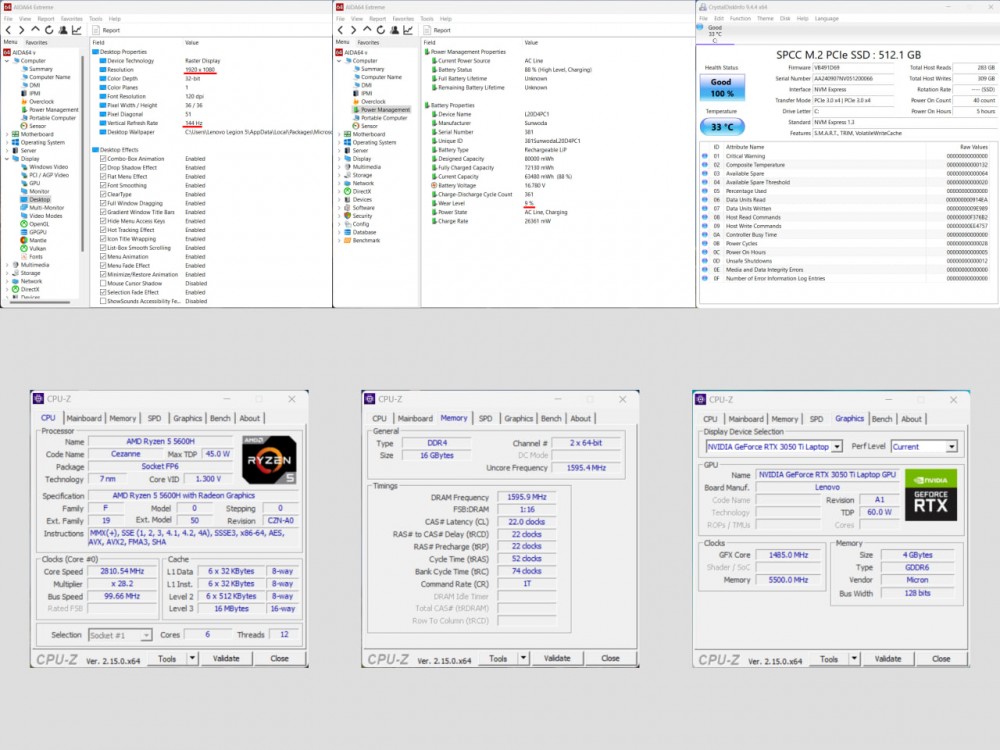Open the Function menu in CrystalDiskInfo
The image size is (1000, 750).
coord(740,18)
